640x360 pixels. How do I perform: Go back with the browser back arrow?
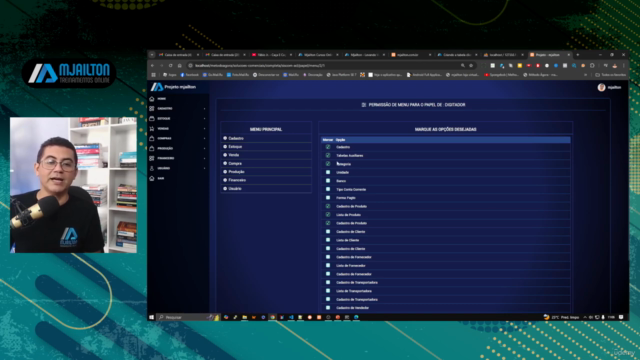(153, 65)
